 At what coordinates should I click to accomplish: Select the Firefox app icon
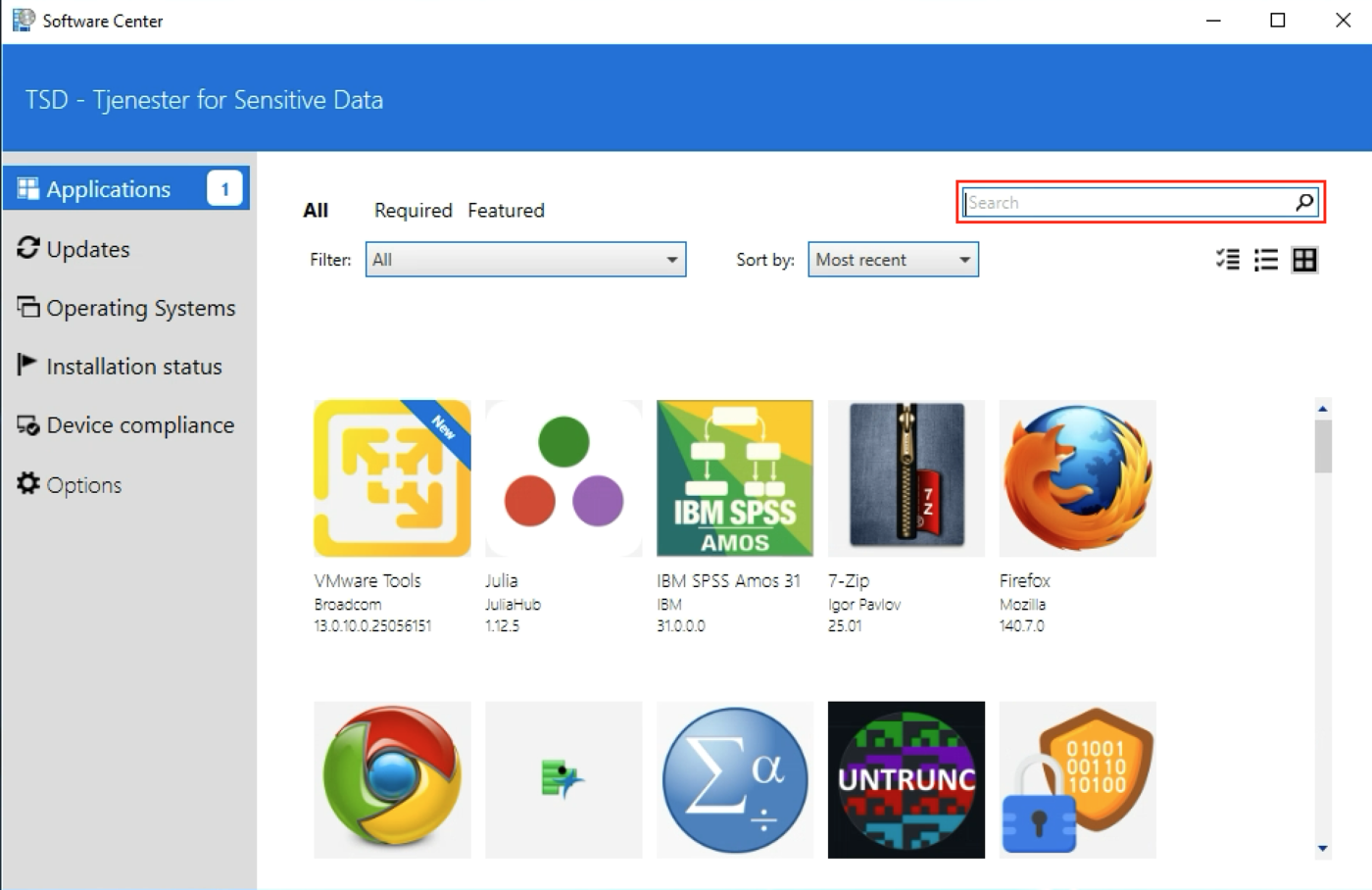1078,478
